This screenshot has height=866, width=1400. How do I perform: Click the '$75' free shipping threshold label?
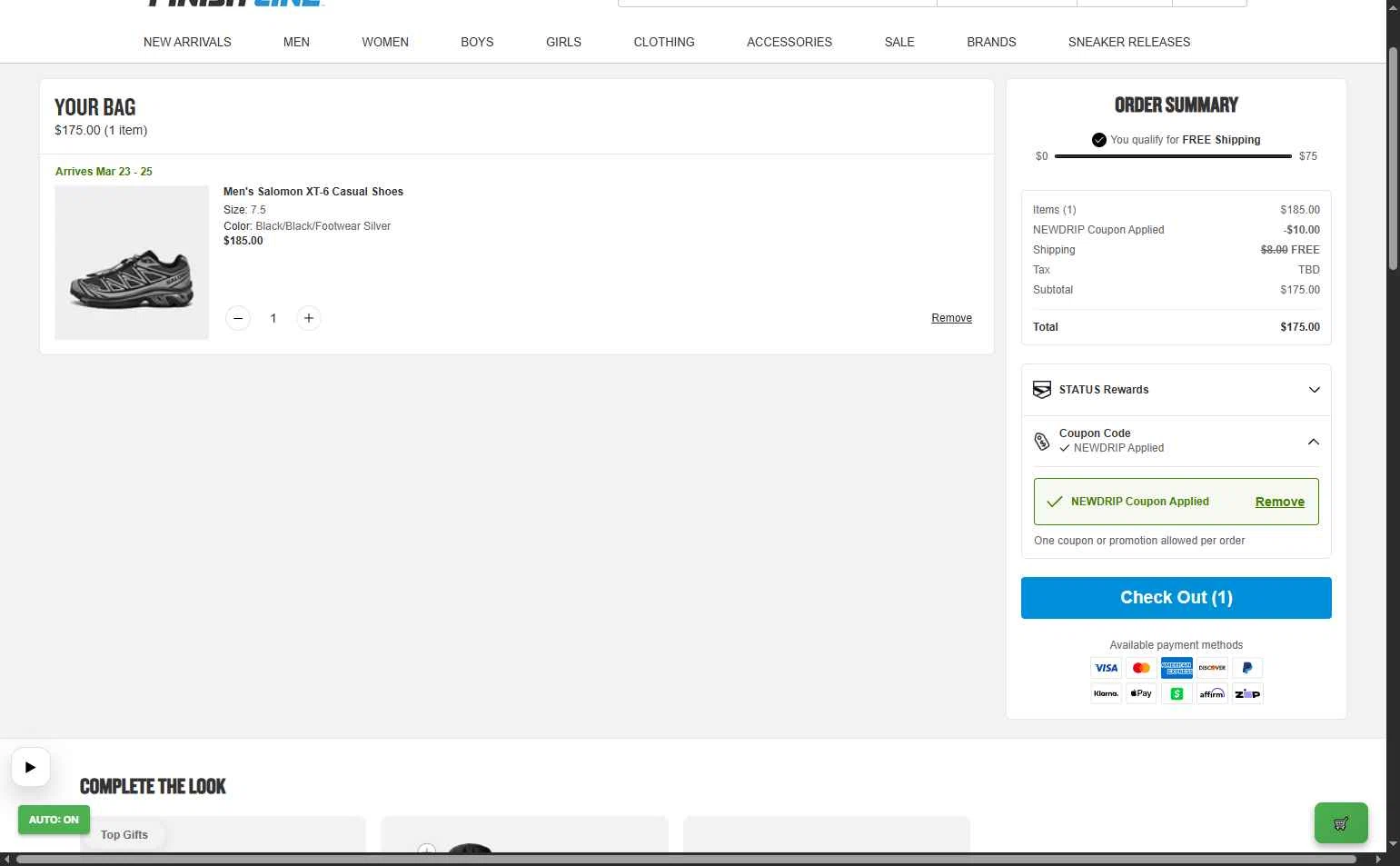point(1308,156)
